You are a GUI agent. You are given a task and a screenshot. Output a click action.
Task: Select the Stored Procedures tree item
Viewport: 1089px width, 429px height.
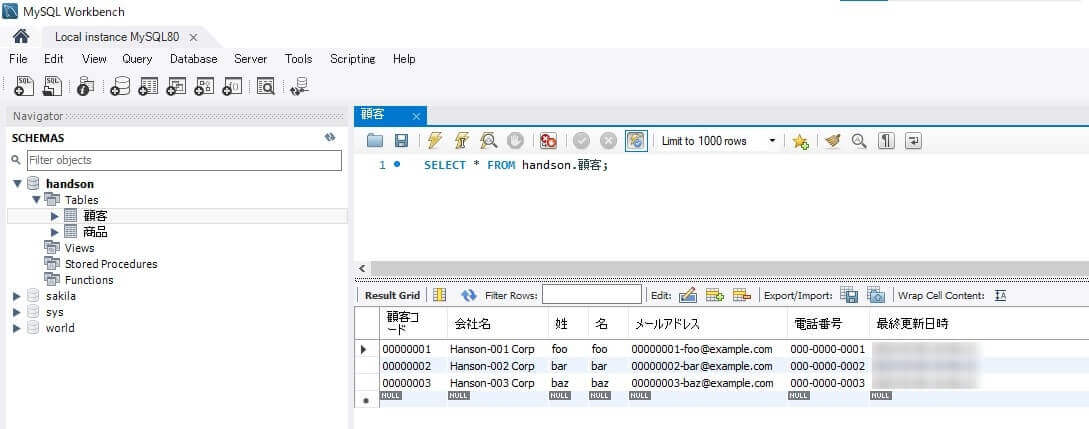point(111,264)
